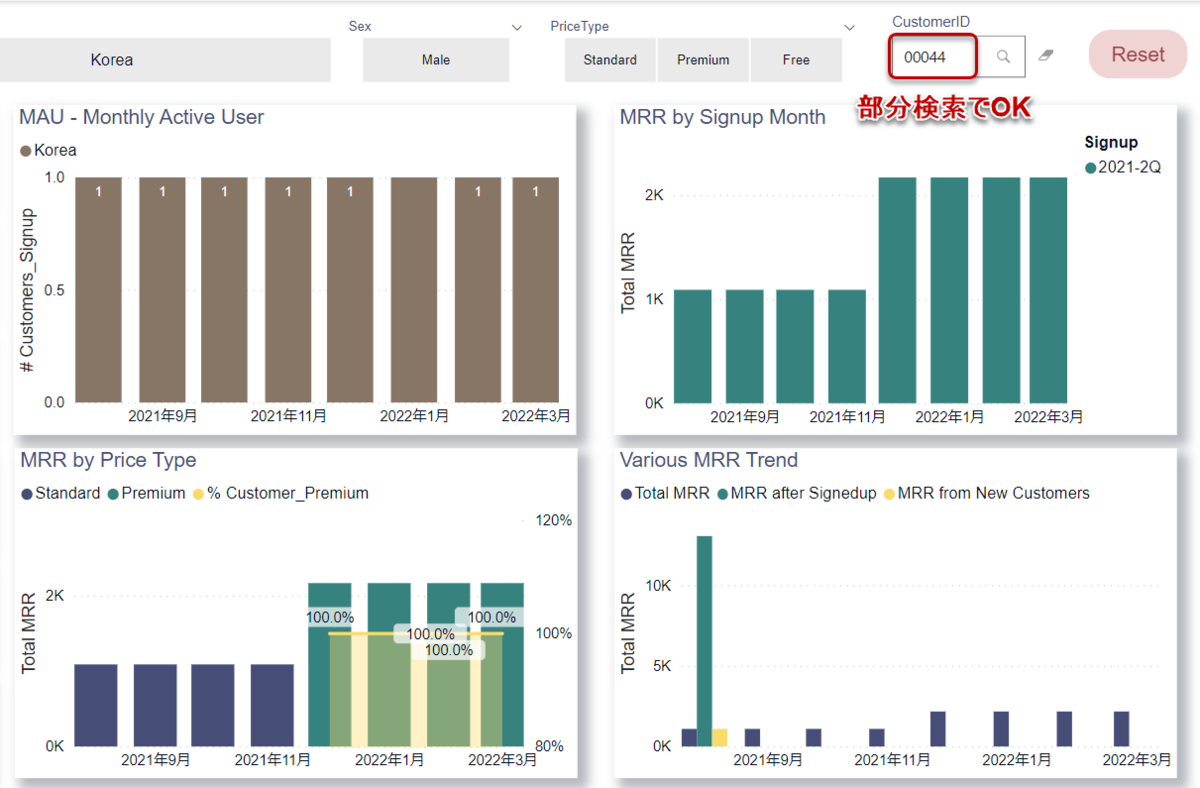This screenshot has height=788, width=1200.
Task: Click the % Customer_Premium legend swatch
Action: (x=198, y=494)
